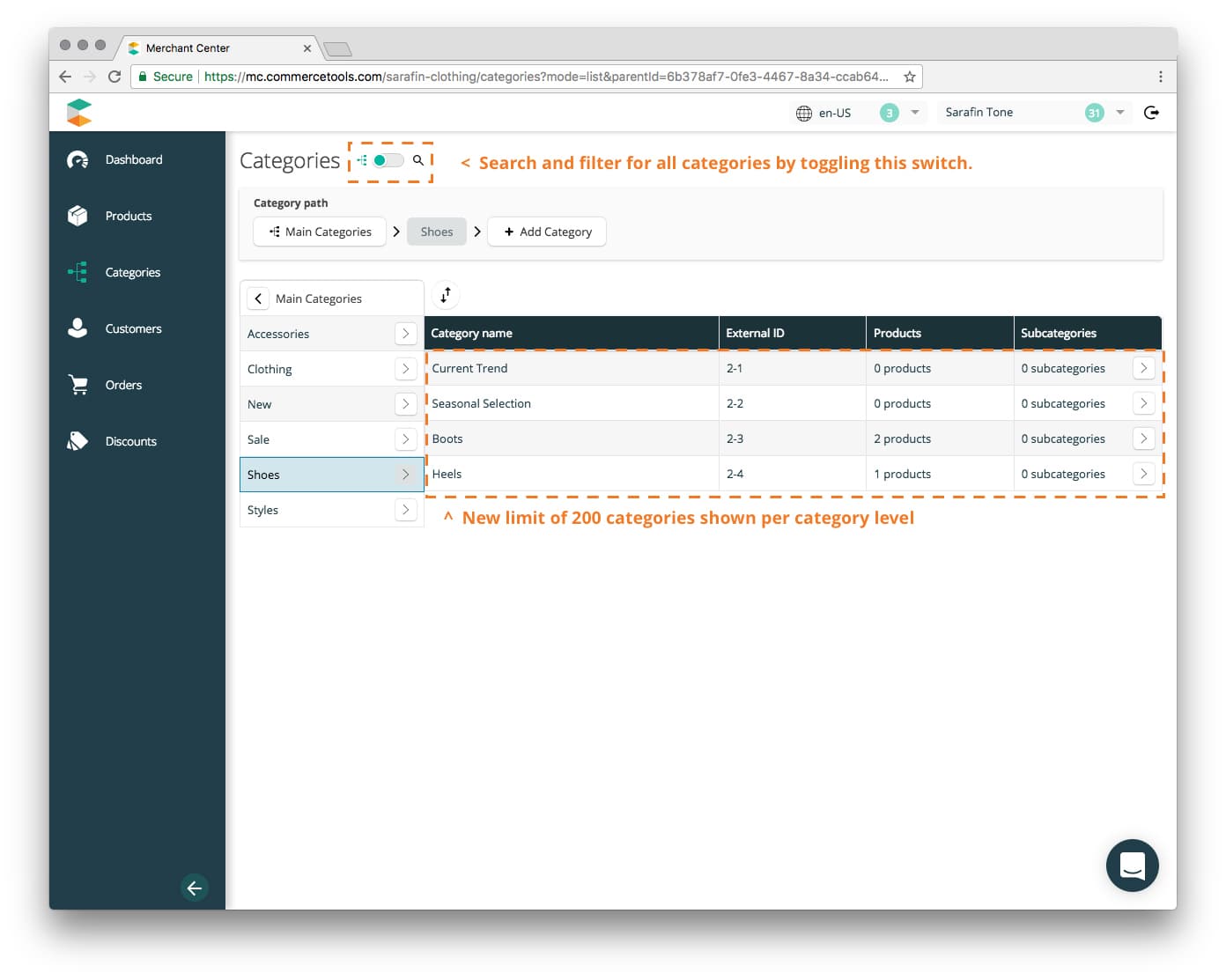Open the Sarafin Tone project dropdown
Screen dimensions: 1226x980
pyautogui.click(x=1119, y=113)
